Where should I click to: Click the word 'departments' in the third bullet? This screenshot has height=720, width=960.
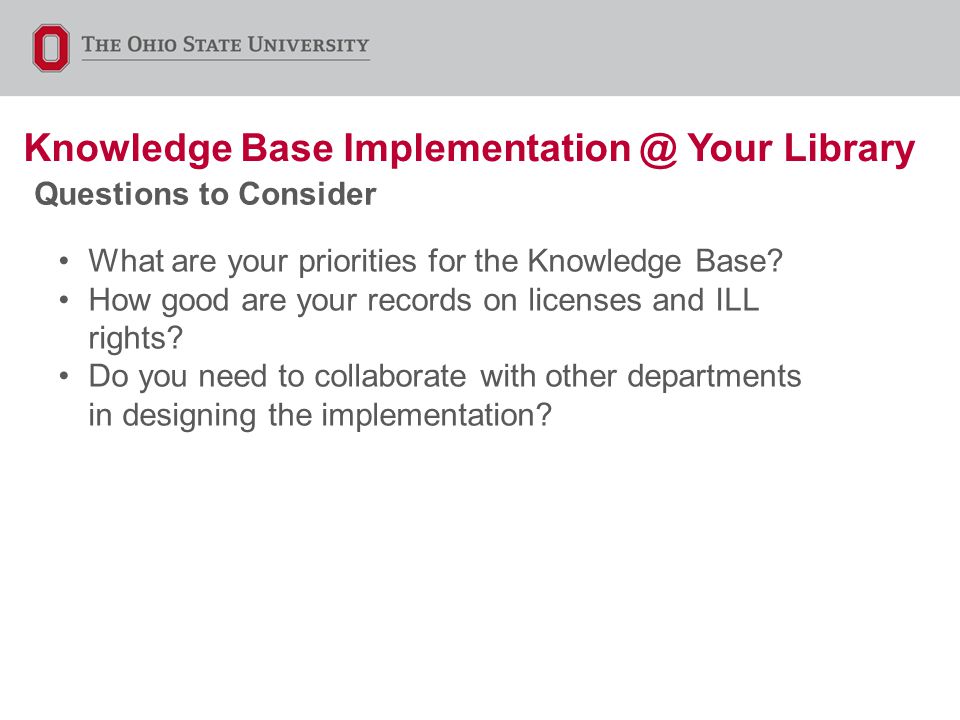click(714, 377)
